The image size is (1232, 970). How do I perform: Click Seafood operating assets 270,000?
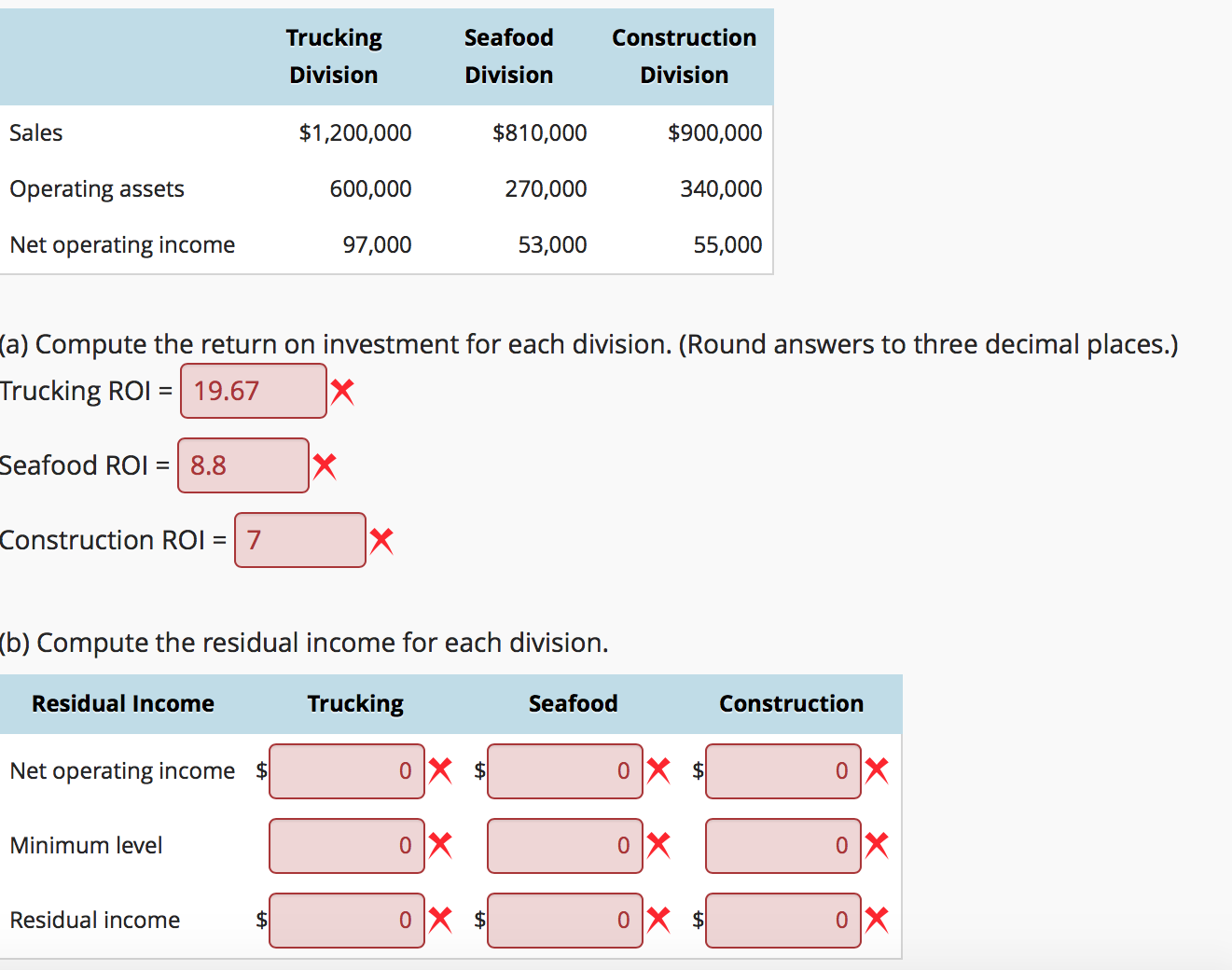[547, 189]
